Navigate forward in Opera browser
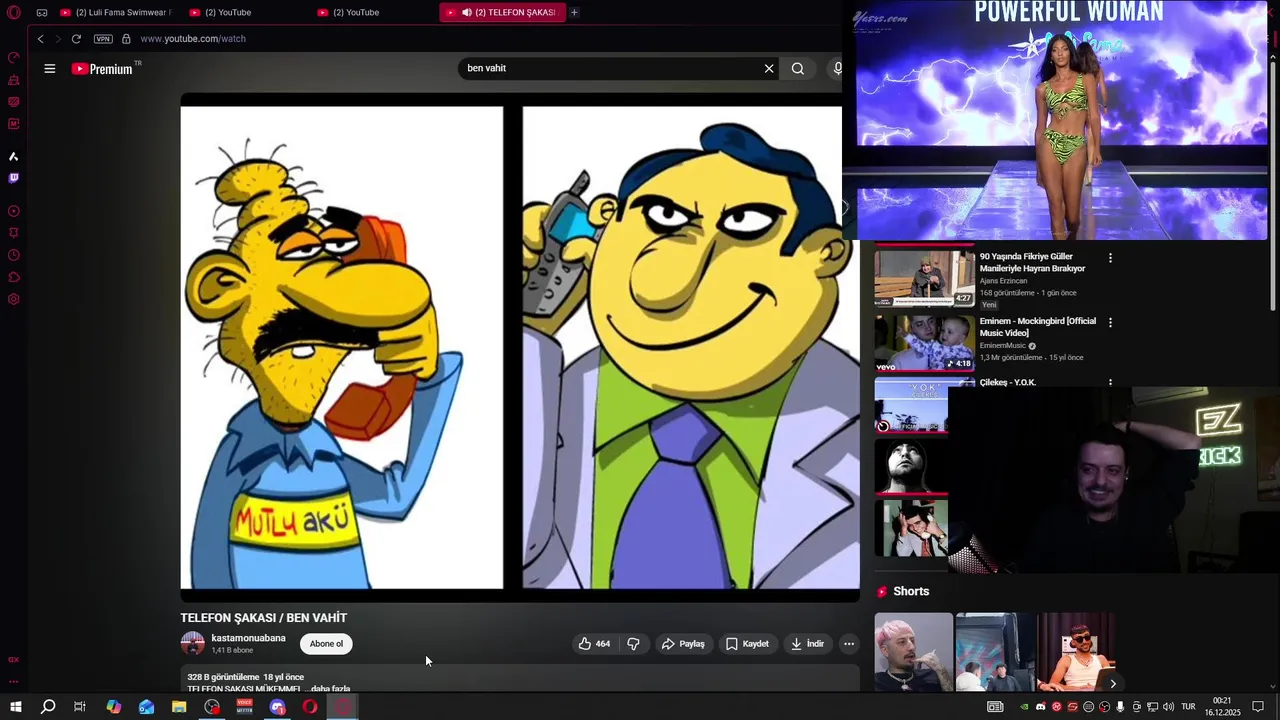This screenshot has width=1280, height=720. pos(58,39)
